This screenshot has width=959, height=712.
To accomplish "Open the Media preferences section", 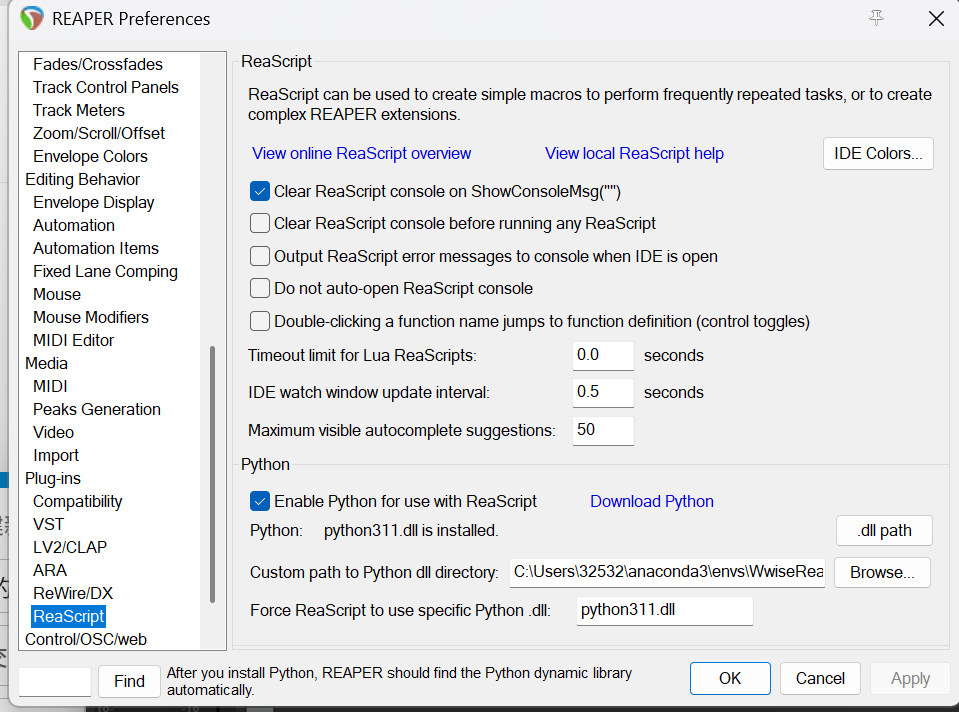I will (x=46, y=363).
